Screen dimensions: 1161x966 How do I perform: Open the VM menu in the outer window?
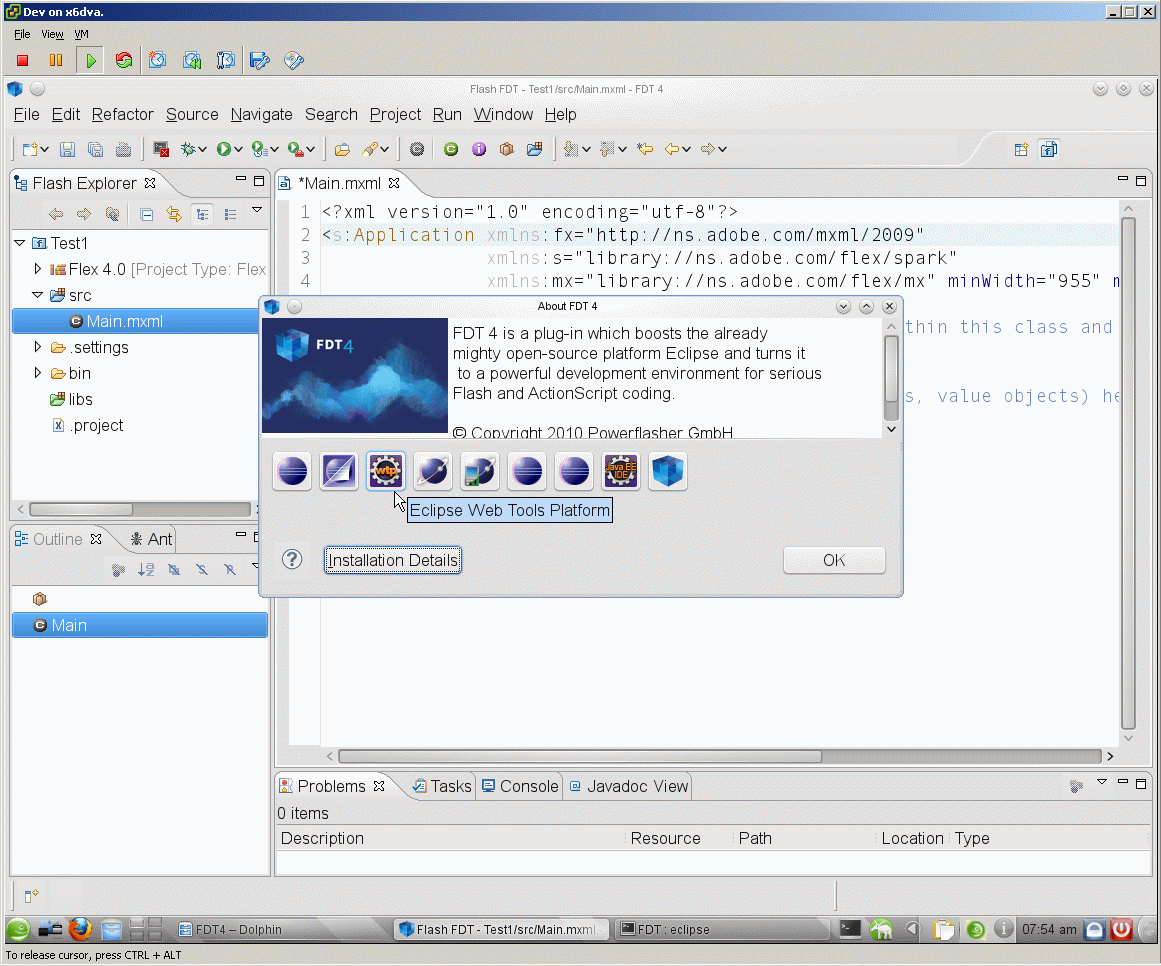(81, 34)
